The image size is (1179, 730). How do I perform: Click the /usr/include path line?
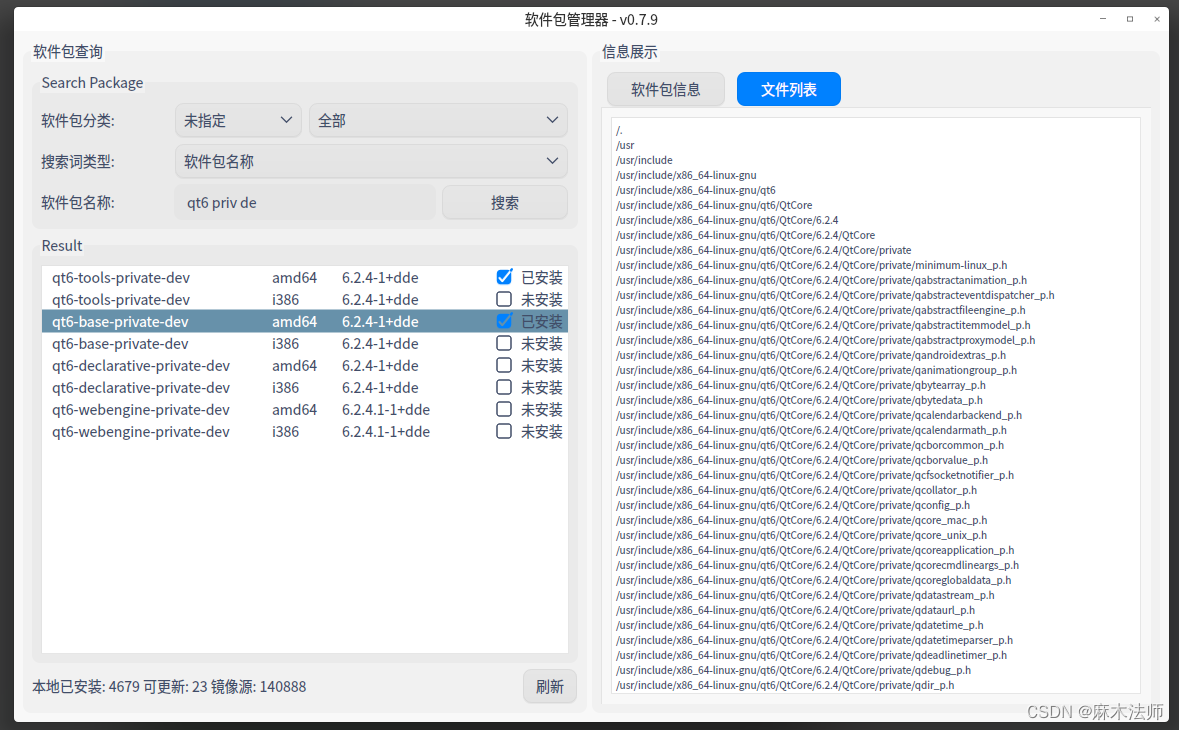644,160
